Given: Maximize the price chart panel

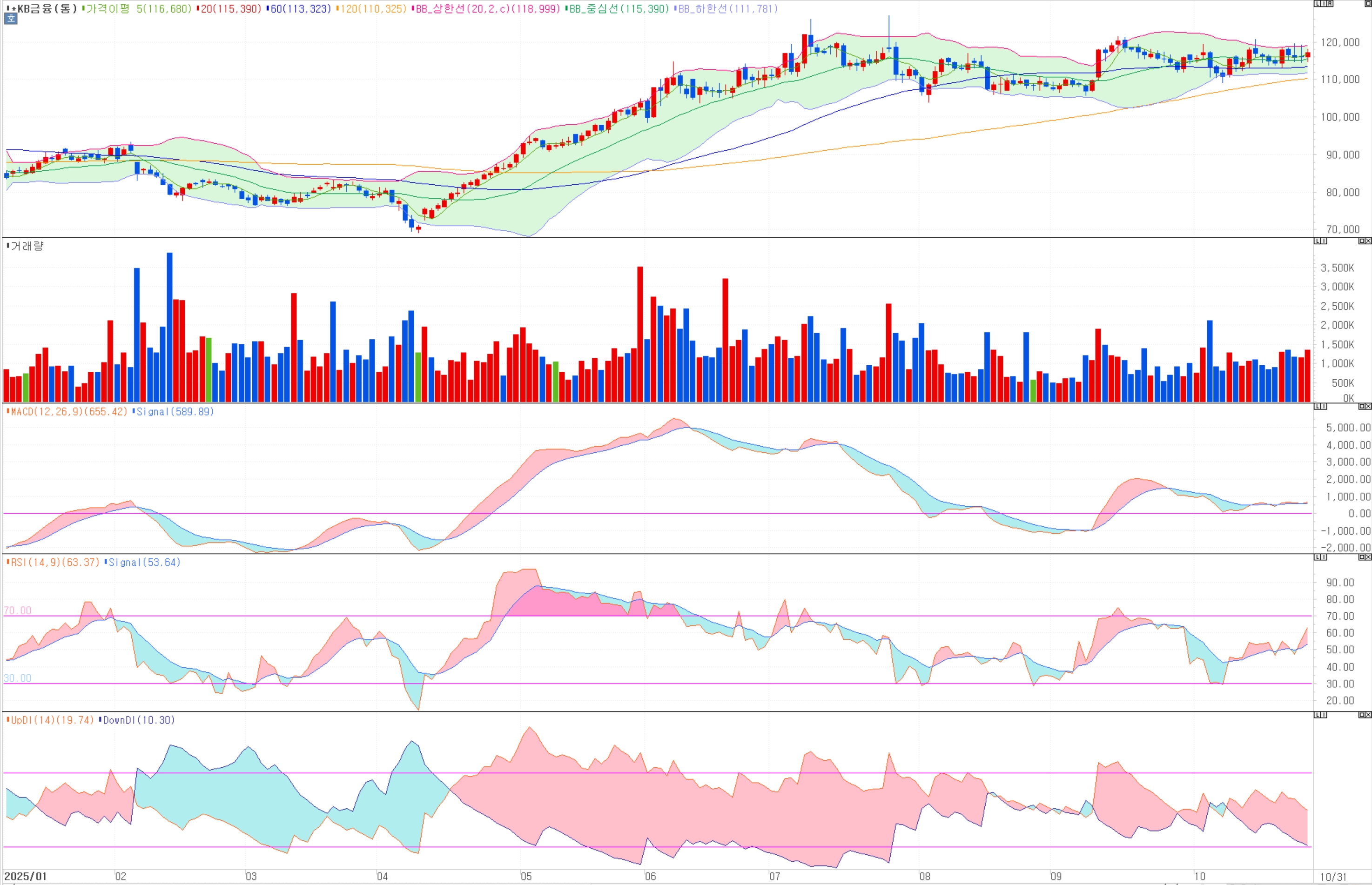Looking at the screenshot, I should [x=1368, y=3].
